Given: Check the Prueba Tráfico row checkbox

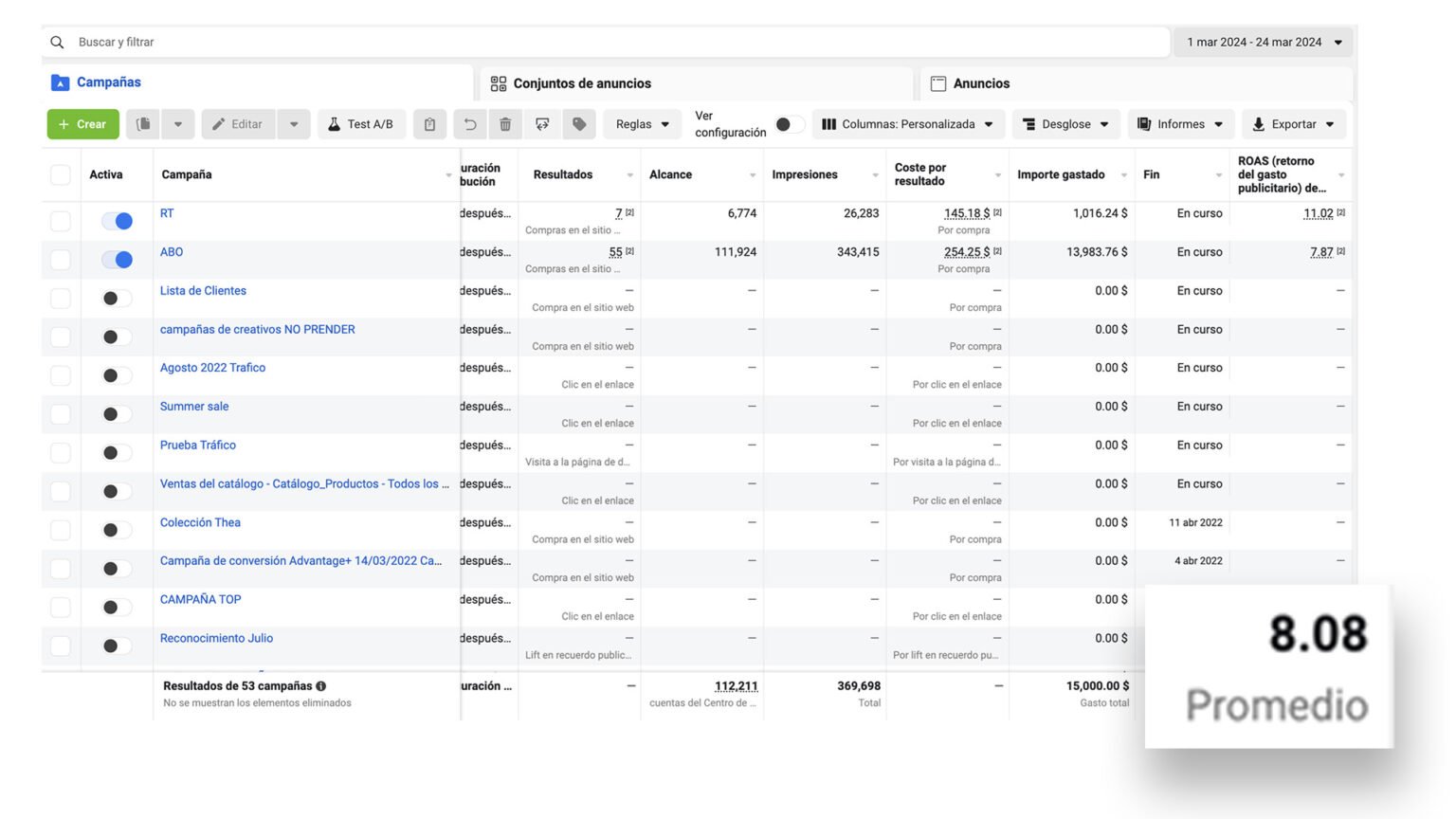Looking at the screenshot, I should pyautogui.click(x=61, y=452).
